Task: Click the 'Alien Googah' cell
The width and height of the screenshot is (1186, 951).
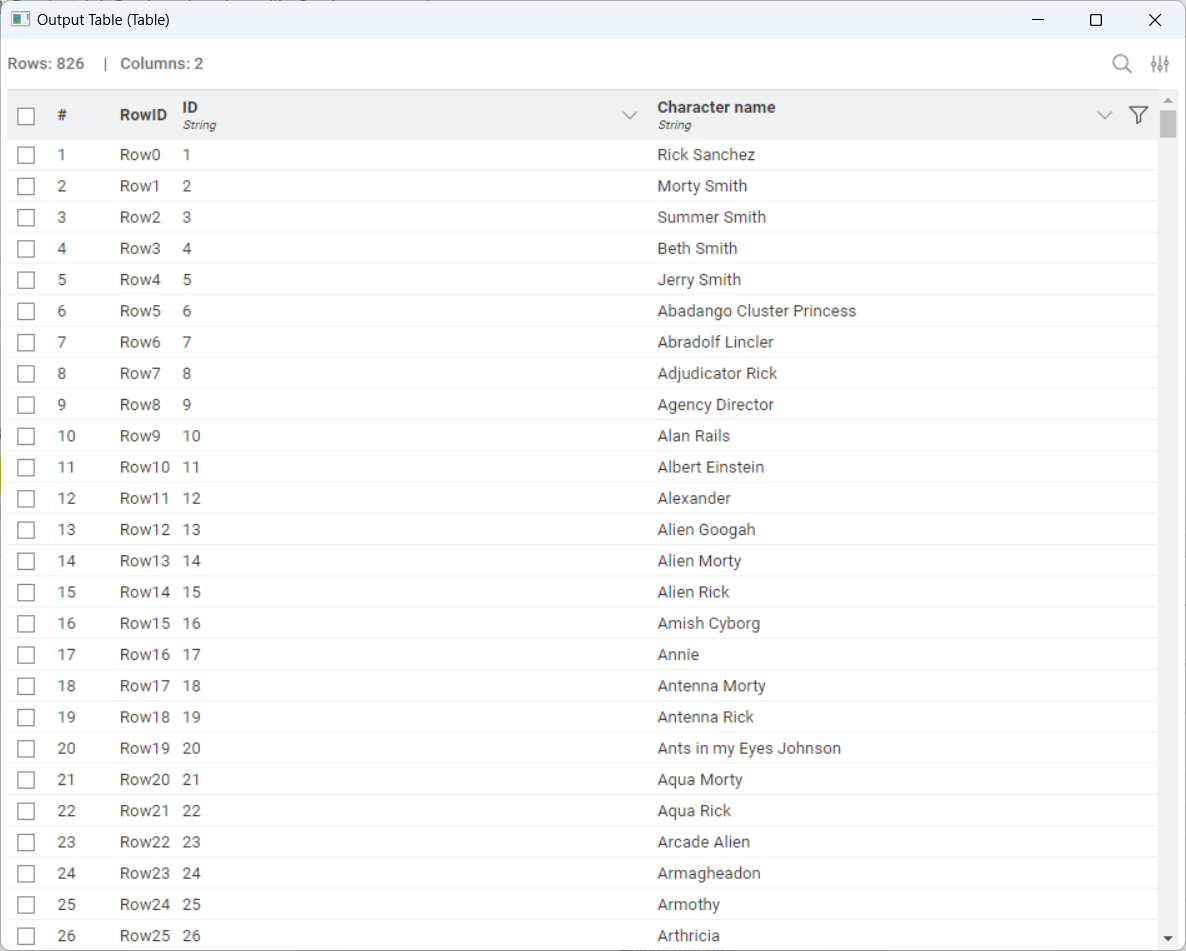Action: coord(706,530)
